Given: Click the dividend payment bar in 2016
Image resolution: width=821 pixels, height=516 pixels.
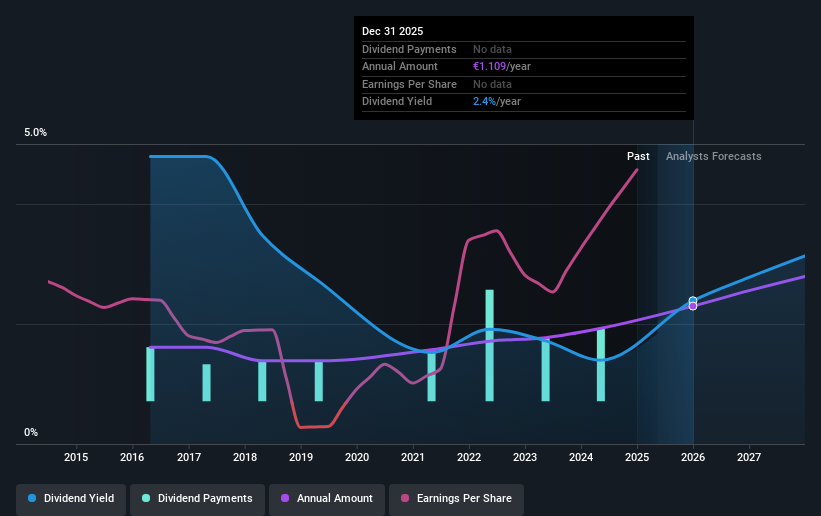Looking at the screenshot, I should (x=150, y=374).
